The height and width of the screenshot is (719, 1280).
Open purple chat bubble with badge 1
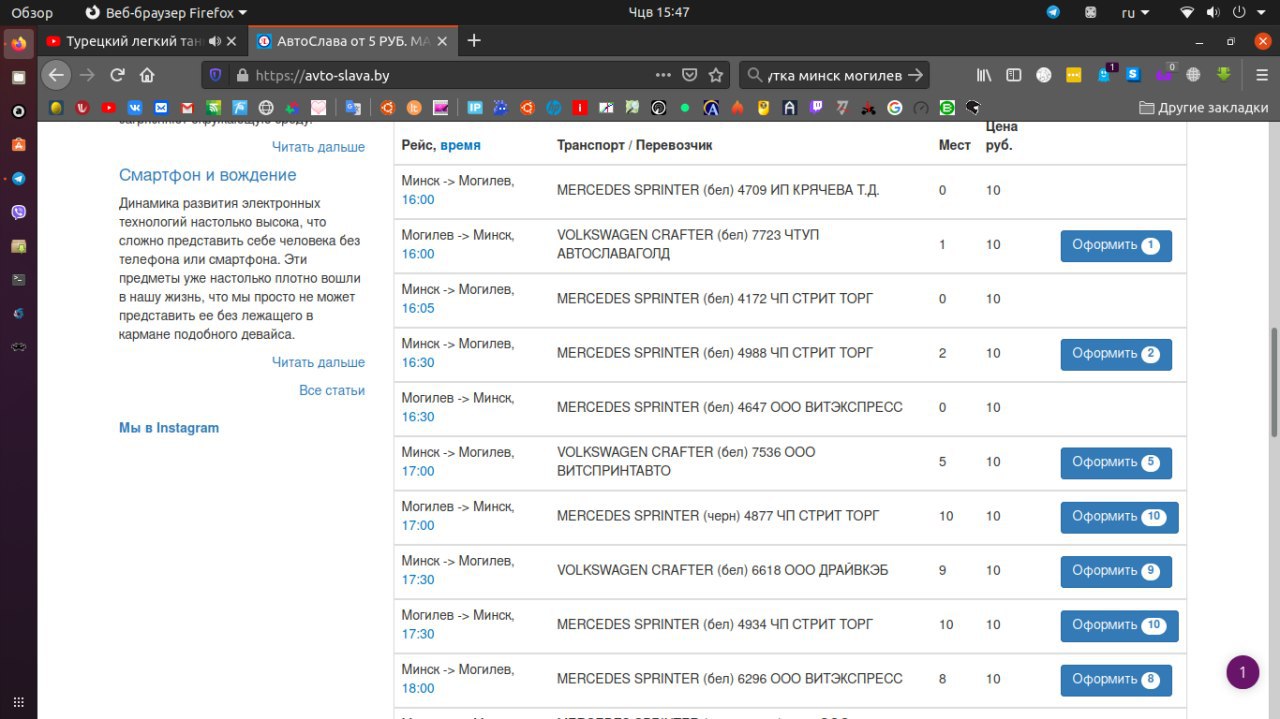[x=1243, y=672]
